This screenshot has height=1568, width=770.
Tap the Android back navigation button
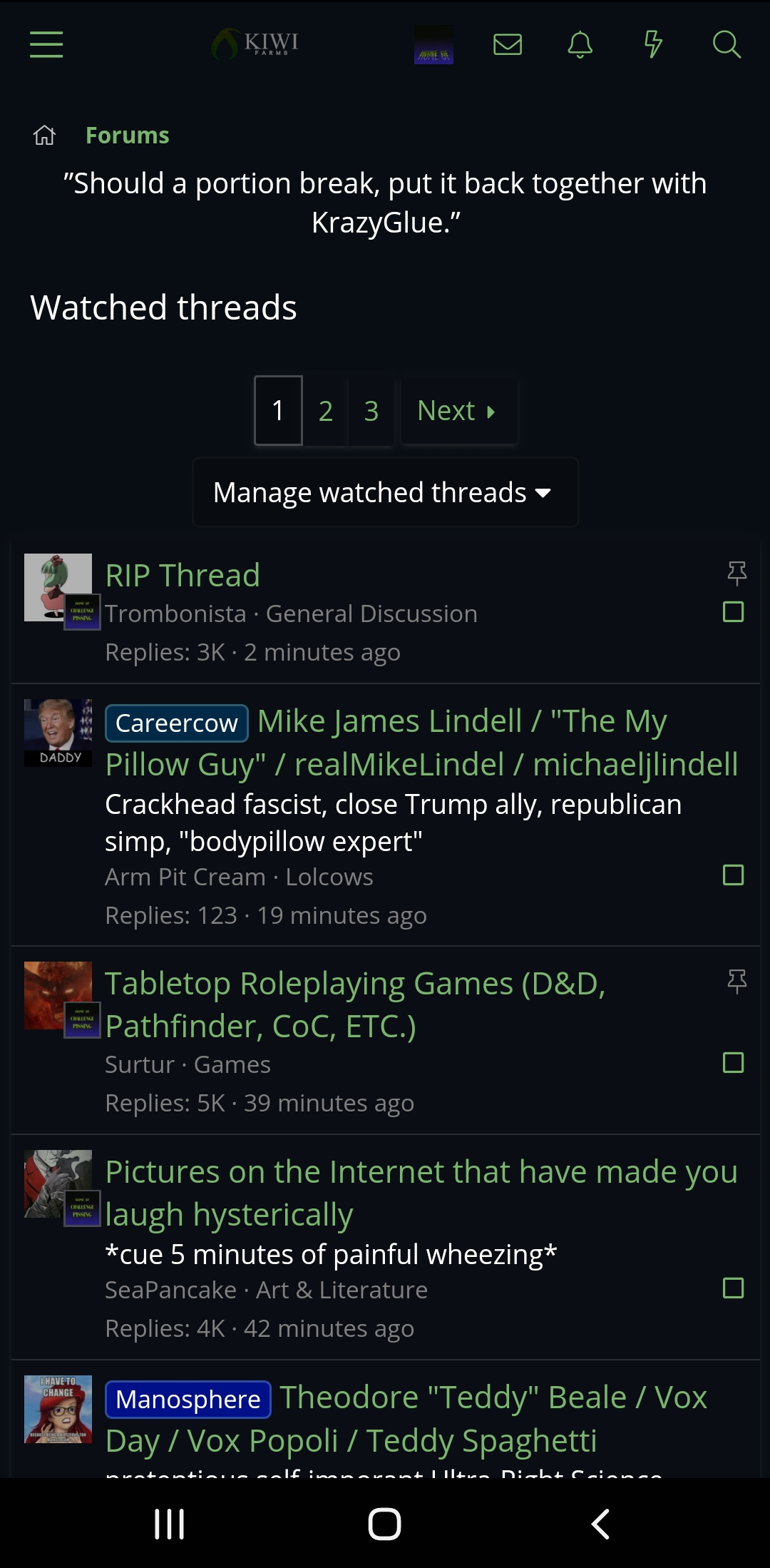click(600, 1524)
